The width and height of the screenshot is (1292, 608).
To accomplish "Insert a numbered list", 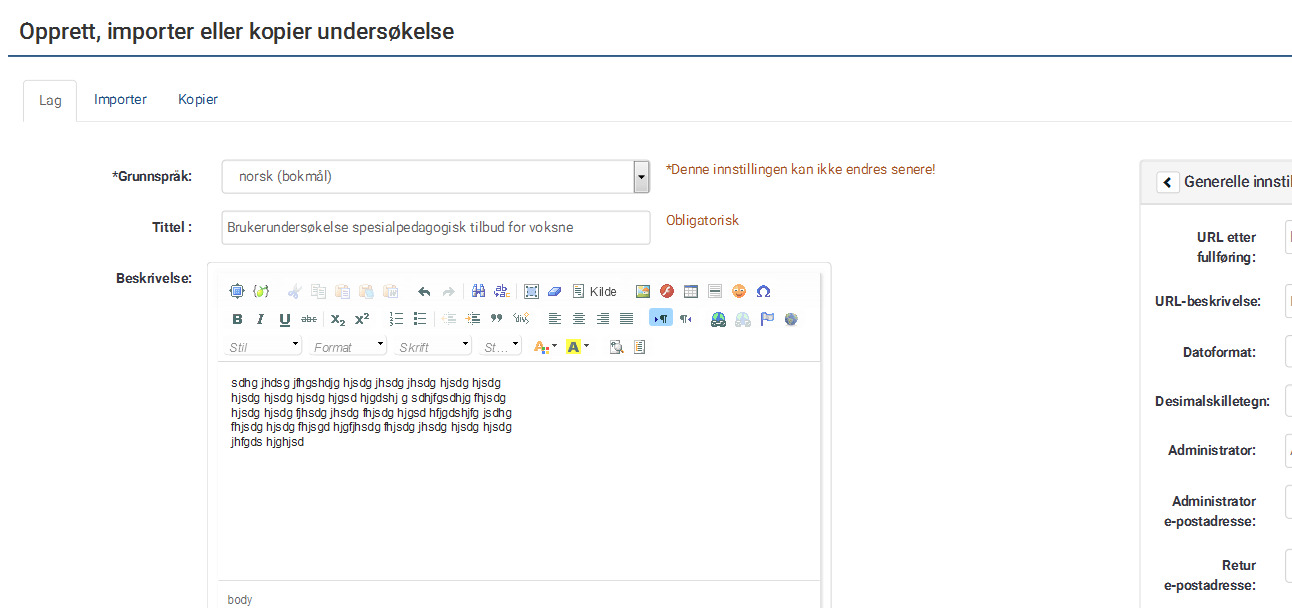I will point(396,319).
